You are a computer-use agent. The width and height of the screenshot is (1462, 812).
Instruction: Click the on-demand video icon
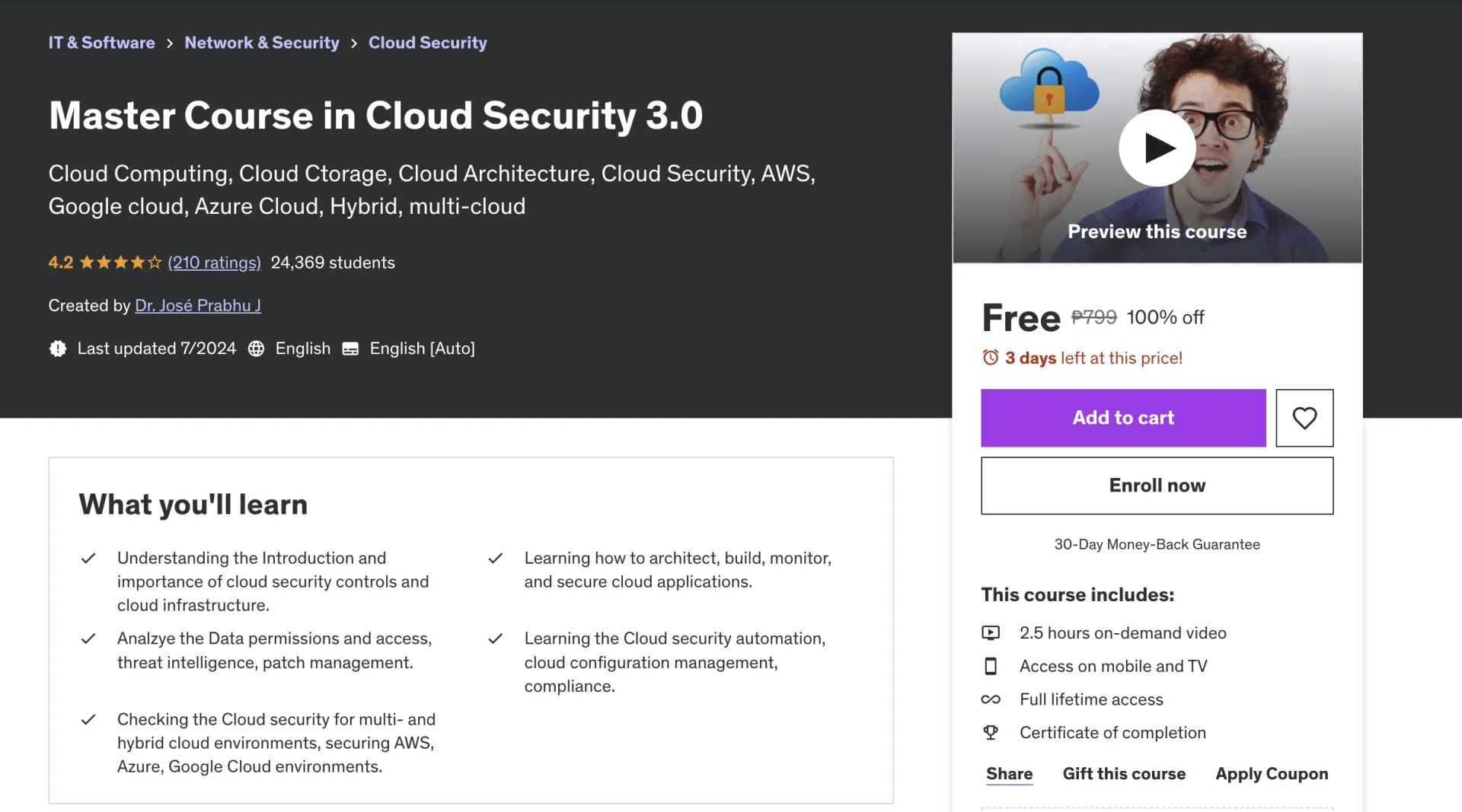pyautogui.click(x=991, y=632)
